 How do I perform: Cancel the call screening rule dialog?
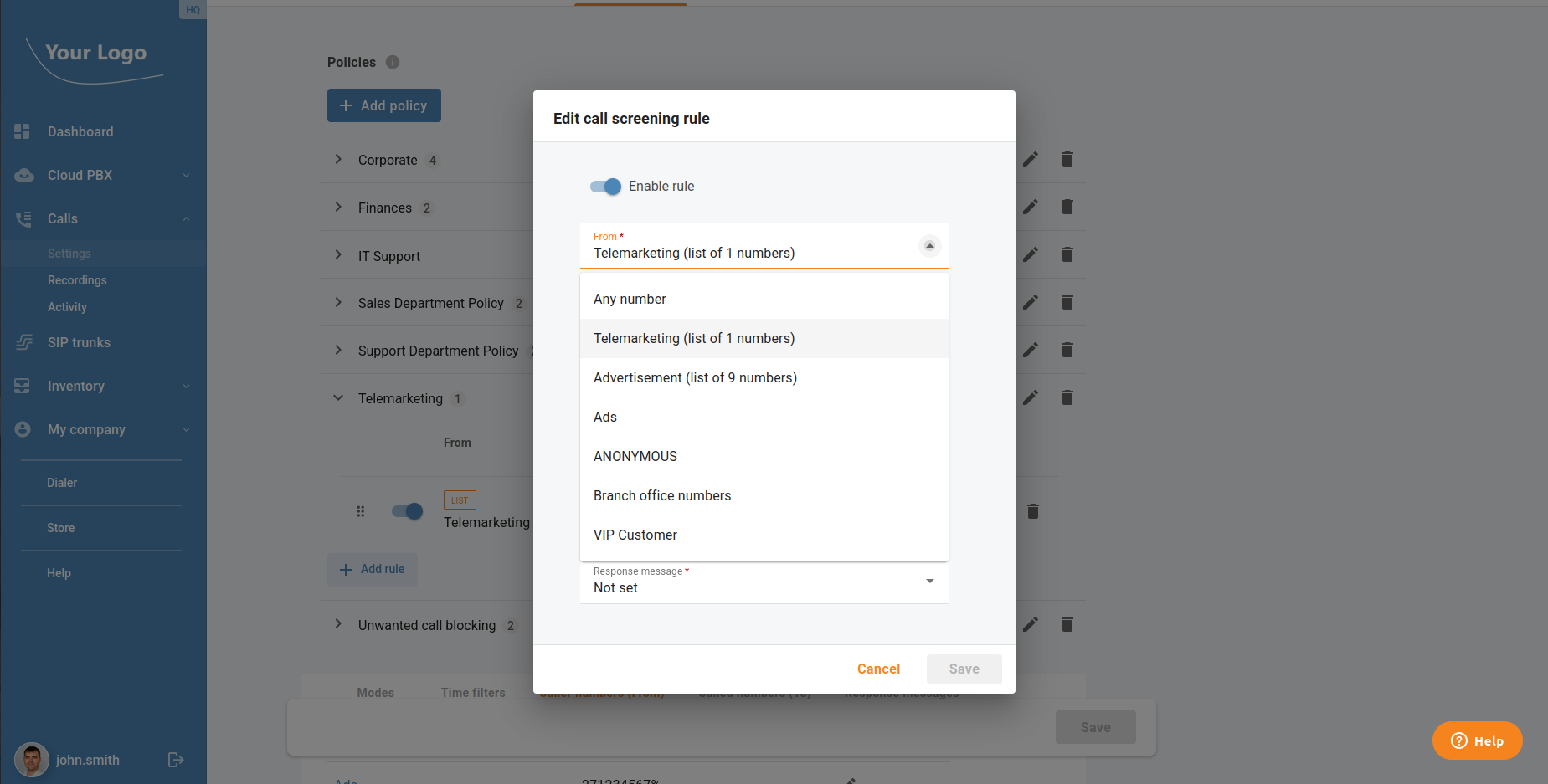(878, 669)
